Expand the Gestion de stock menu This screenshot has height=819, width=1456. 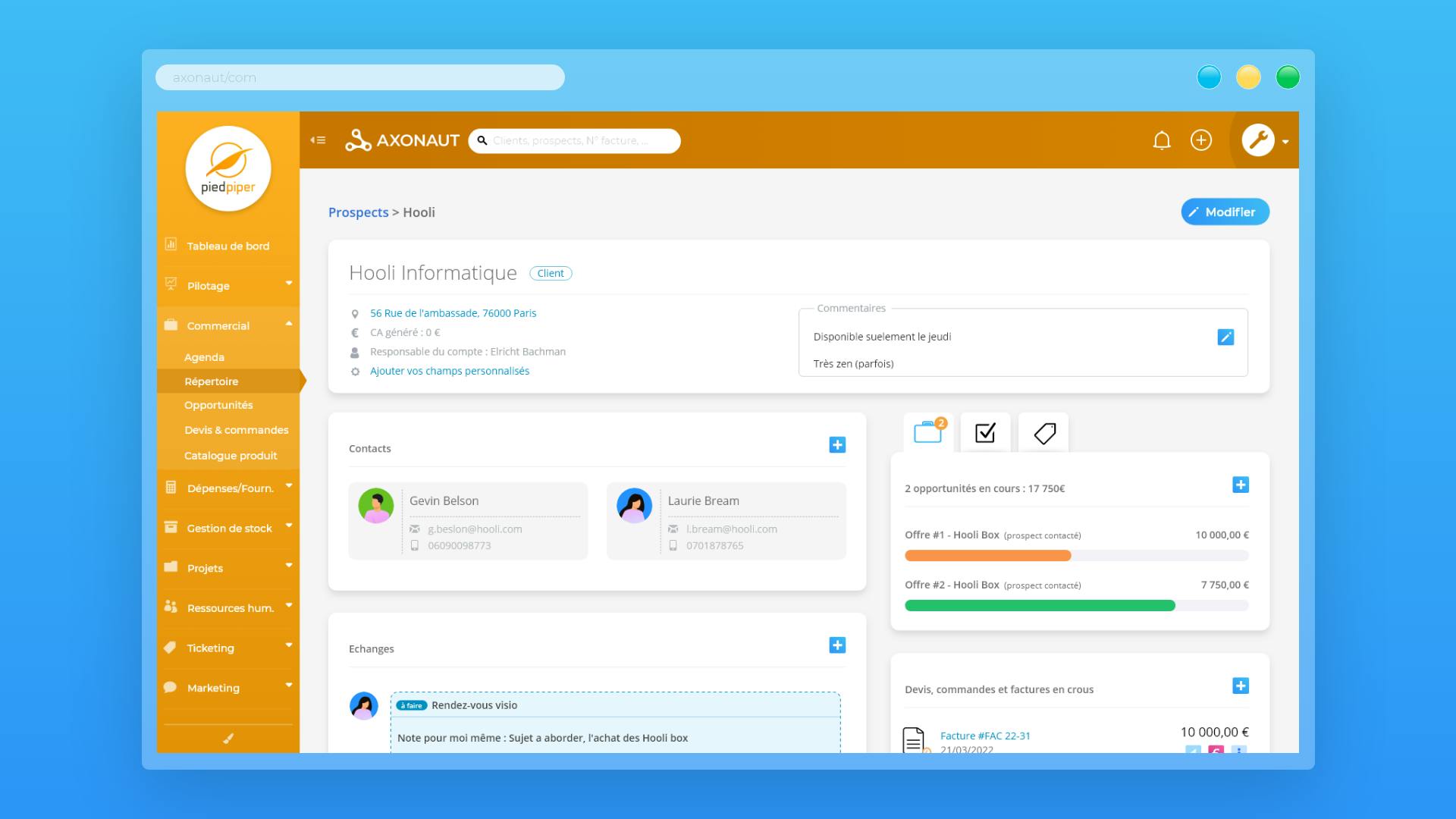pos(227,528)
